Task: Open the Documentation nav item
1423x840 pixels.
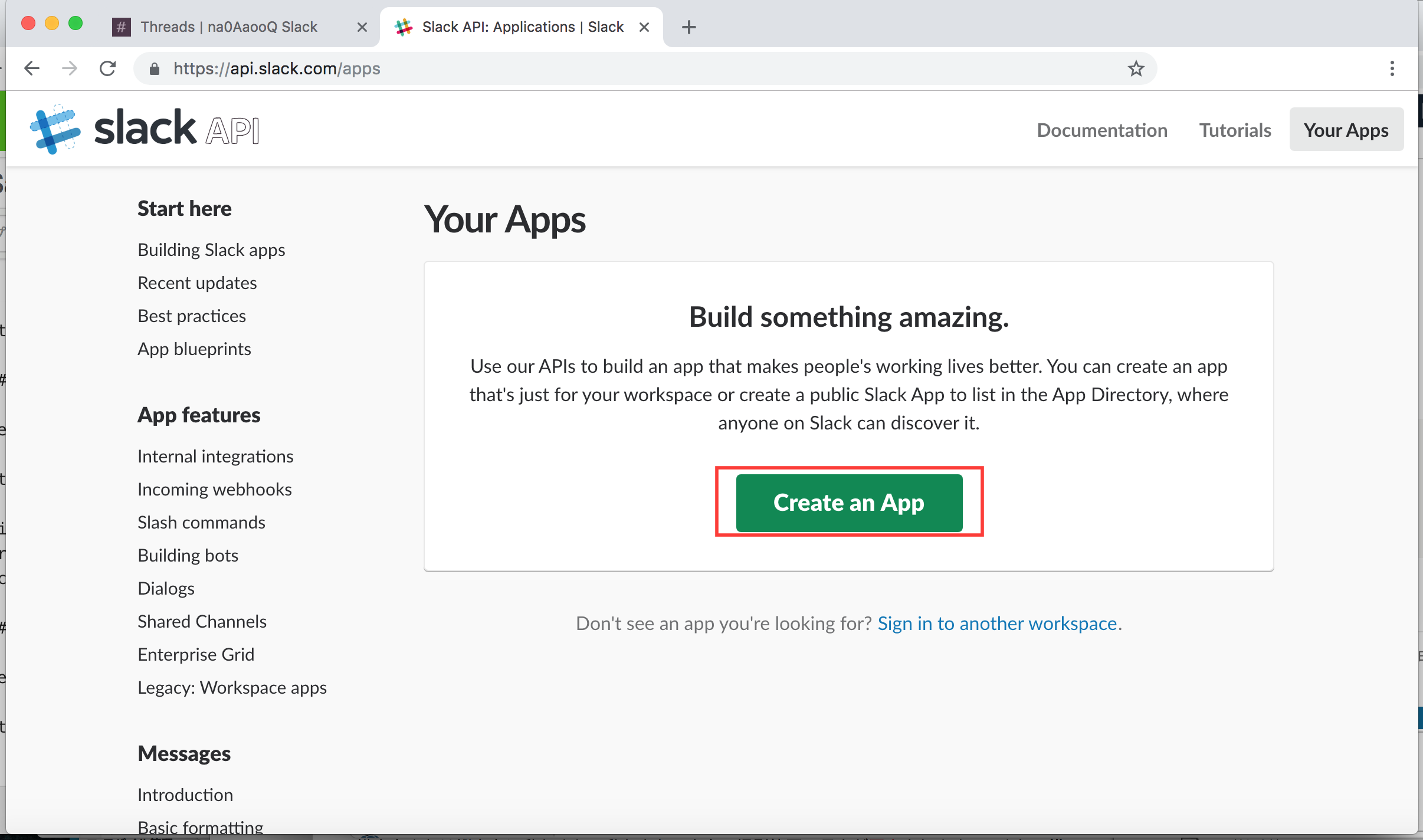Action: (x=1102, y=130)
